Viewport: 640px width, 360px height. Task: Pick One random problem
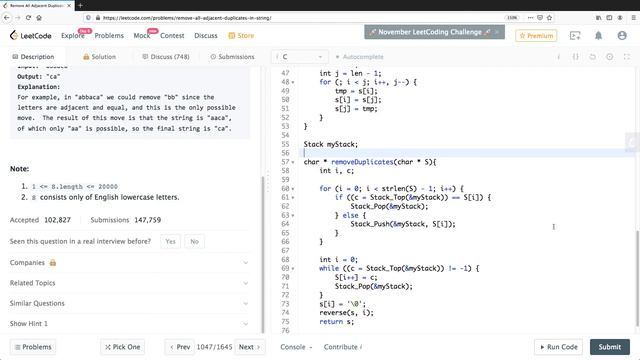click(122, 347)
